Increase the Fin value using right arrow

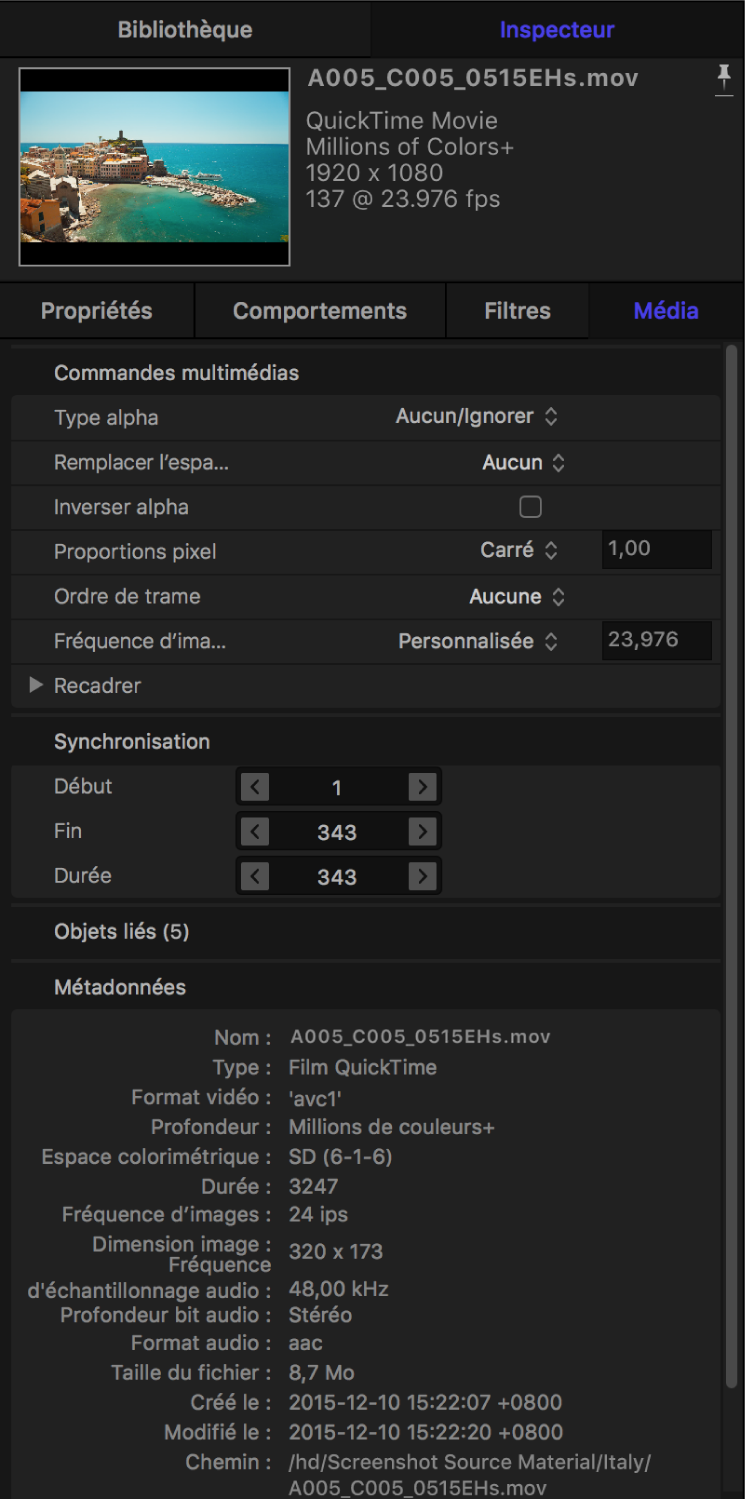[x=423, y=832]
